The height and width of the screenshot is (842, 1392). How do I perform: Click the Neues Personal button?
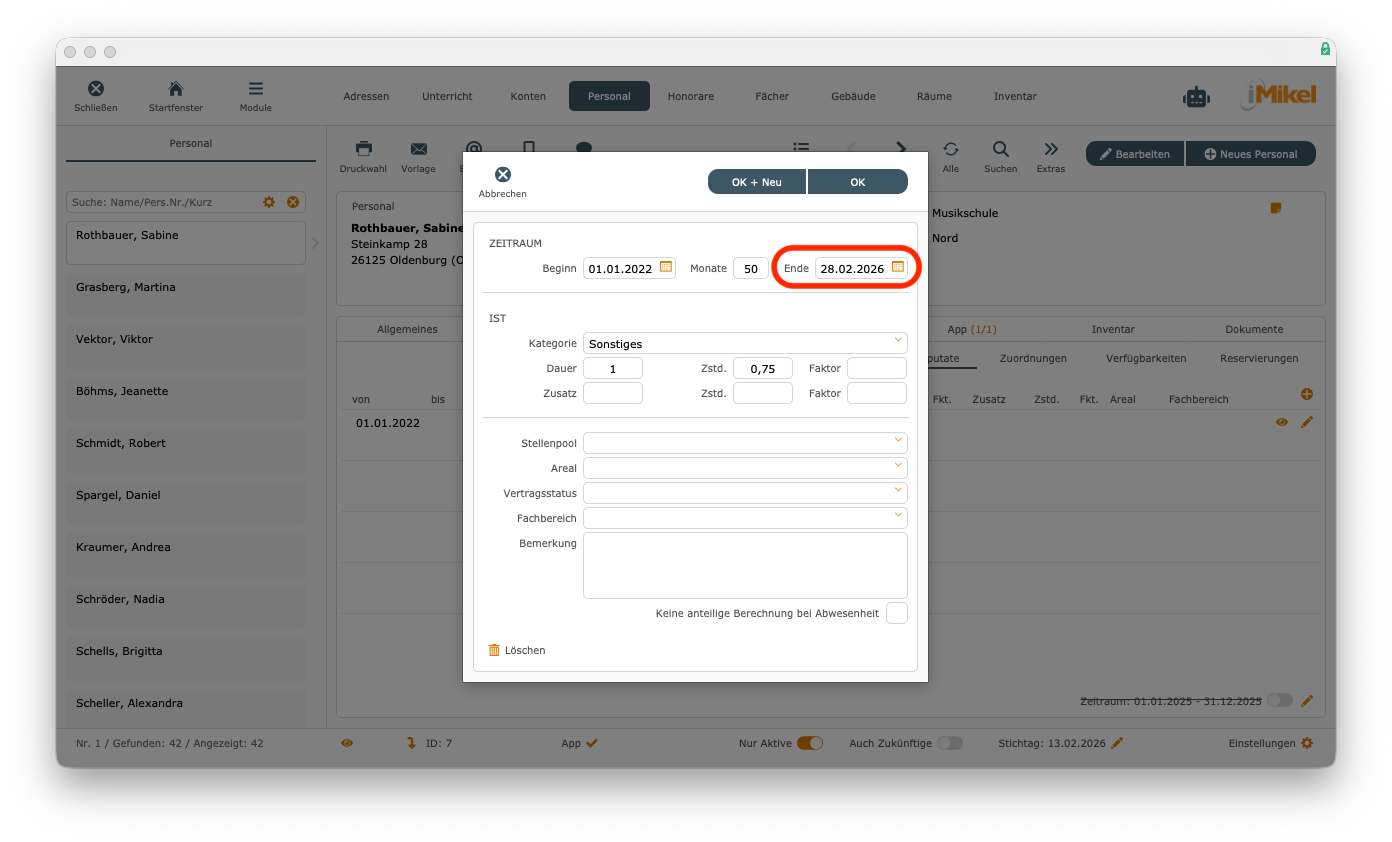point(1251,154)
